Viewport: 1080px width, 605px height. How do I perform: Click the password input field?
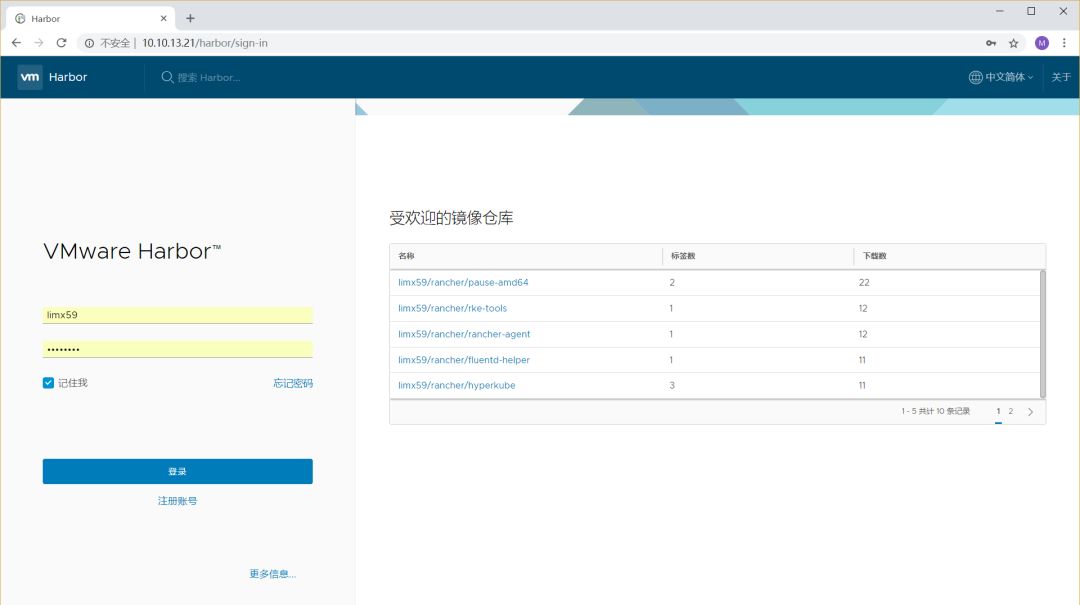178,349
